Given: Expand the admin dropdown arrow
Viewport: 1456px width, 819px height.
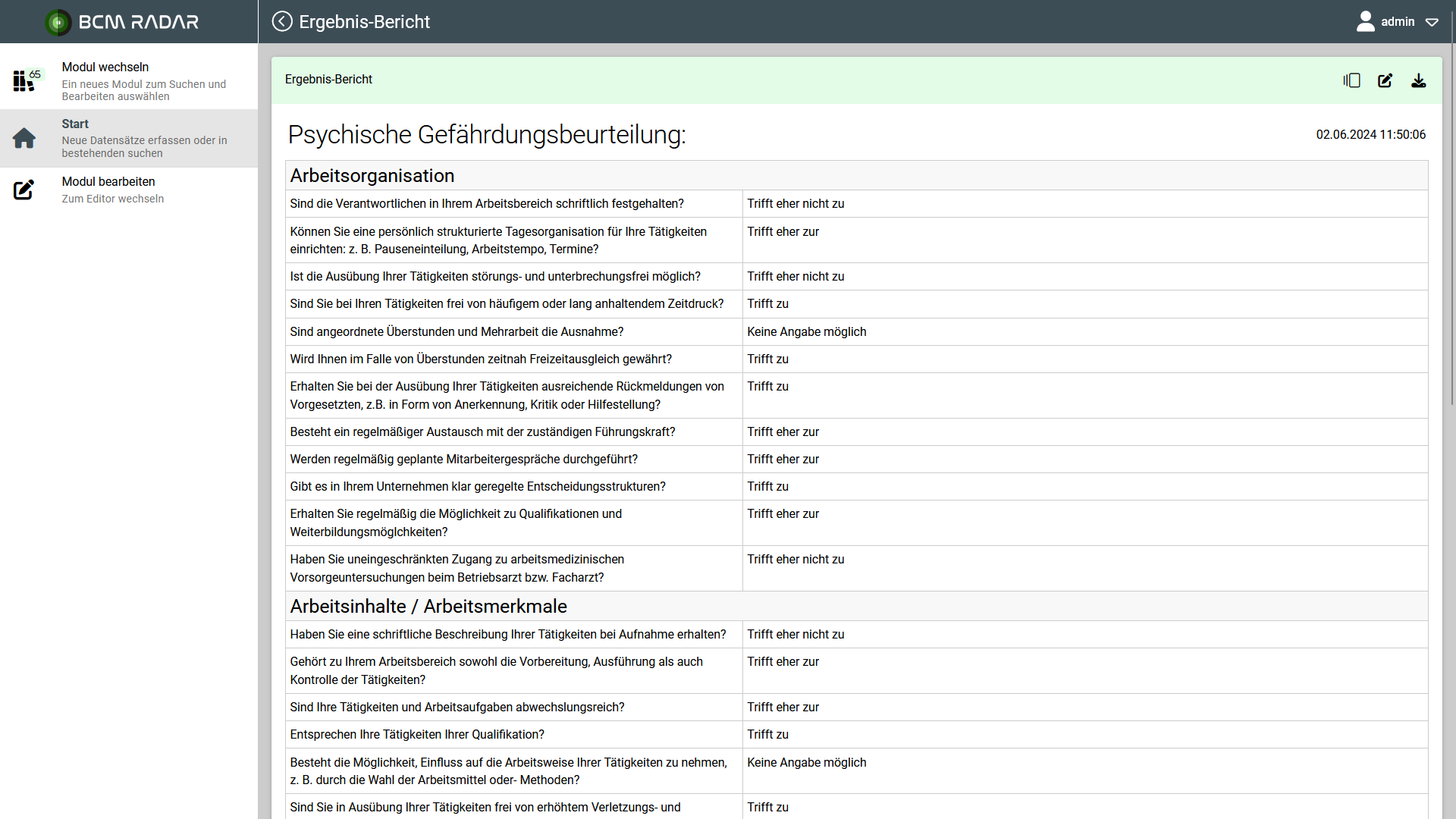Looking at the screenshot, I should (x=1432, y=22).
